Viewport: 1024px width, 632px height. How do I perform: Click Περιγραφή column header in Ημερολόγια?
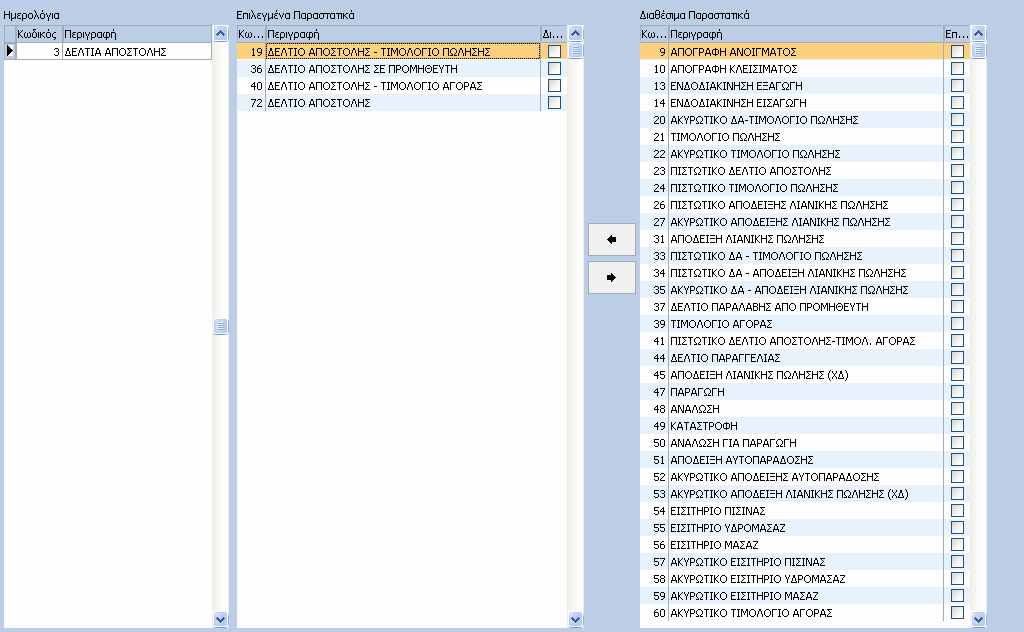[x=137, y=33]
